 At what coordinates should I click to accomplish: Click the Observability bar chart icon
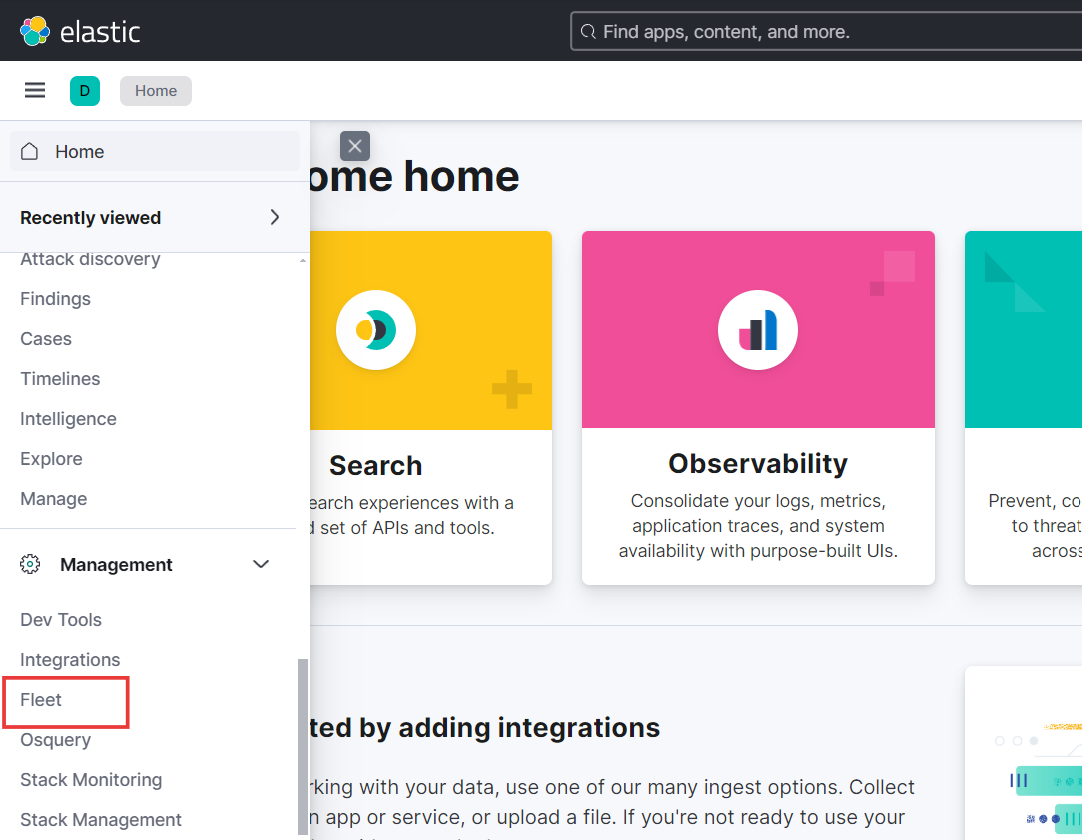tap(758, 330)
